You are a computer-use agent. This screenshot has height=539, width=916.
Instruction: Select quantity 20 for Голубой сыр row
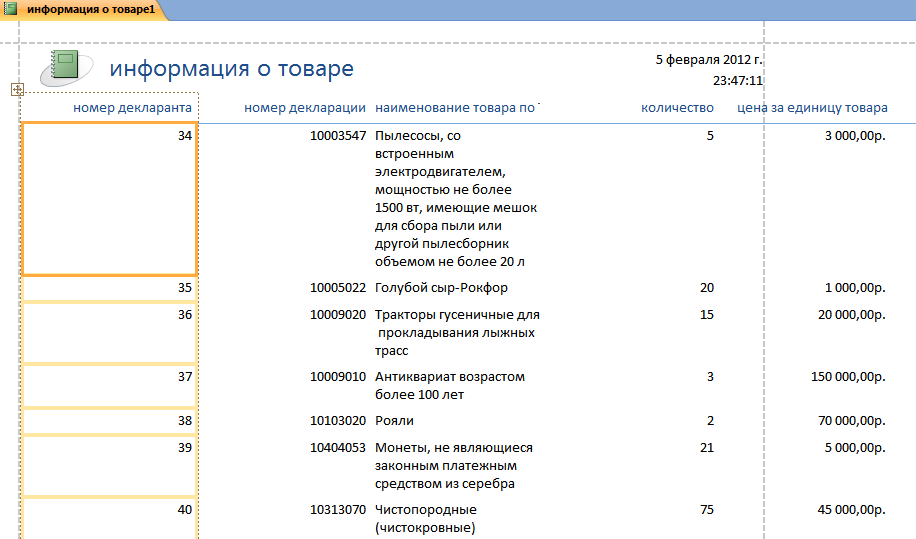(707, 287)
